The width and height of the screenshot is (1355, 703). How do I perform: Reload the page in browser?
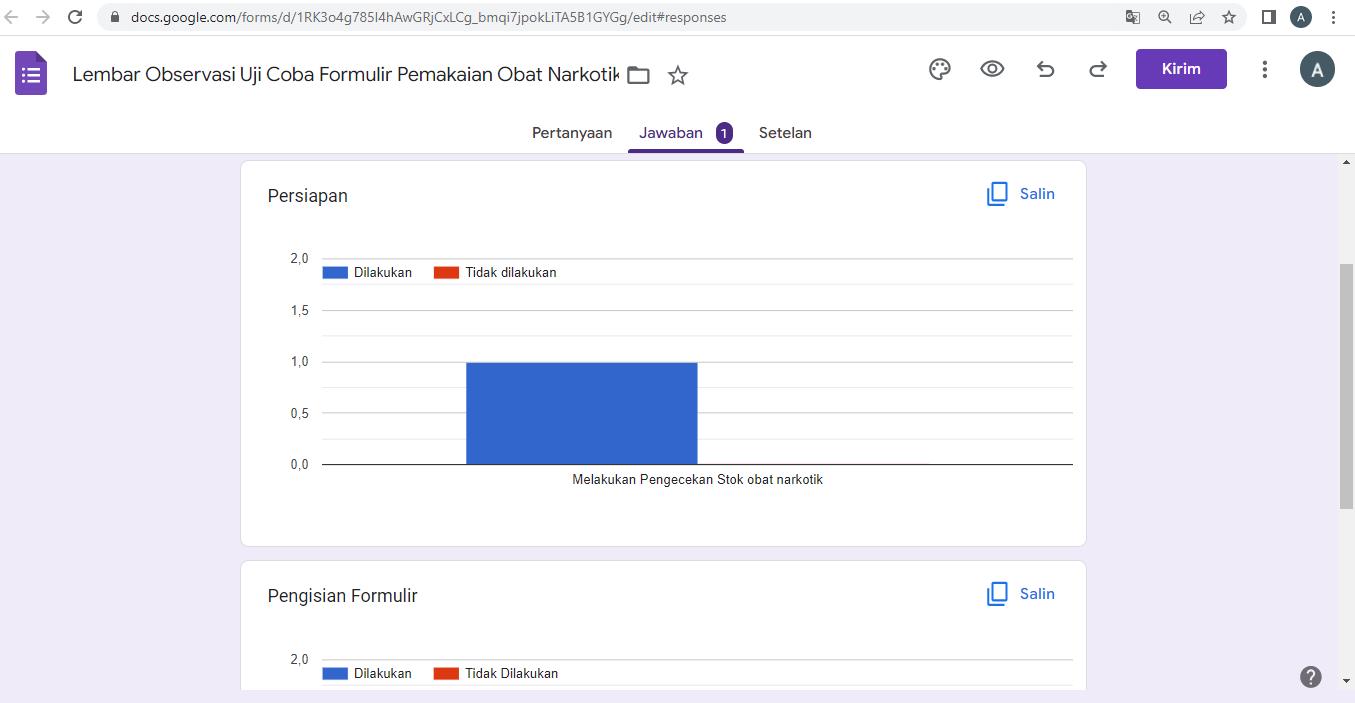(x=75, y=17)
